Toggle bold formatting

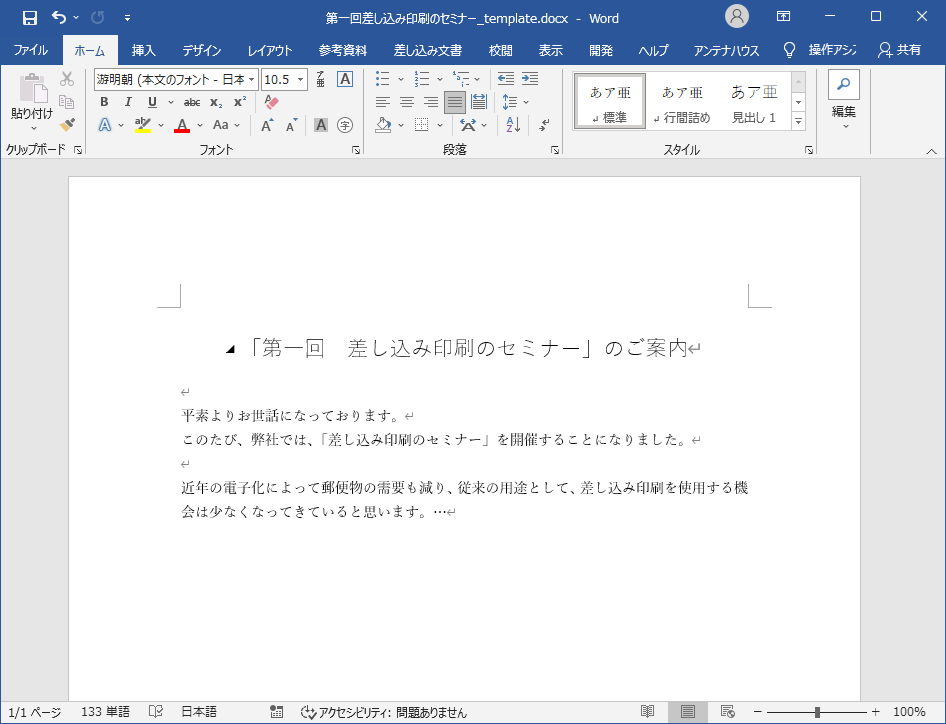click(103, 102)
